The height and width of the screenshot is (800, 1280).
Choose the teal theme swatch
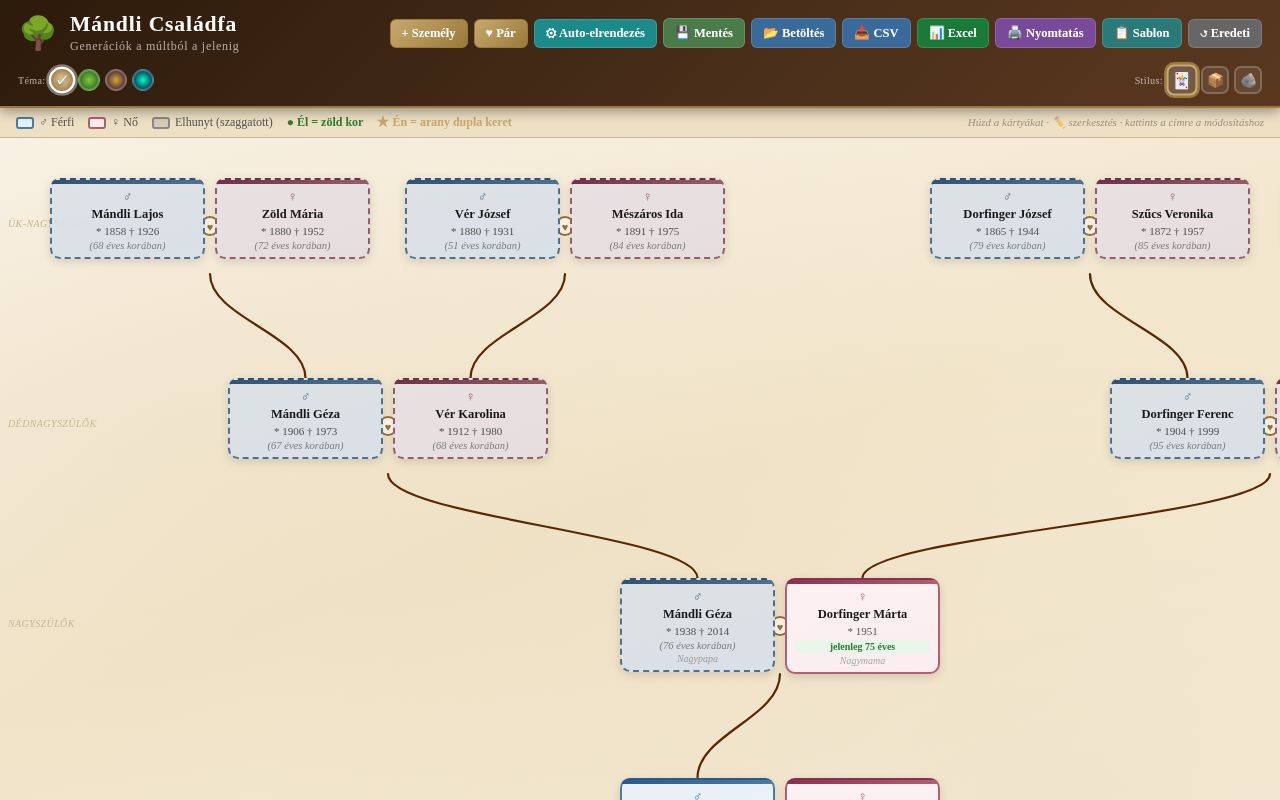point(143,80)
